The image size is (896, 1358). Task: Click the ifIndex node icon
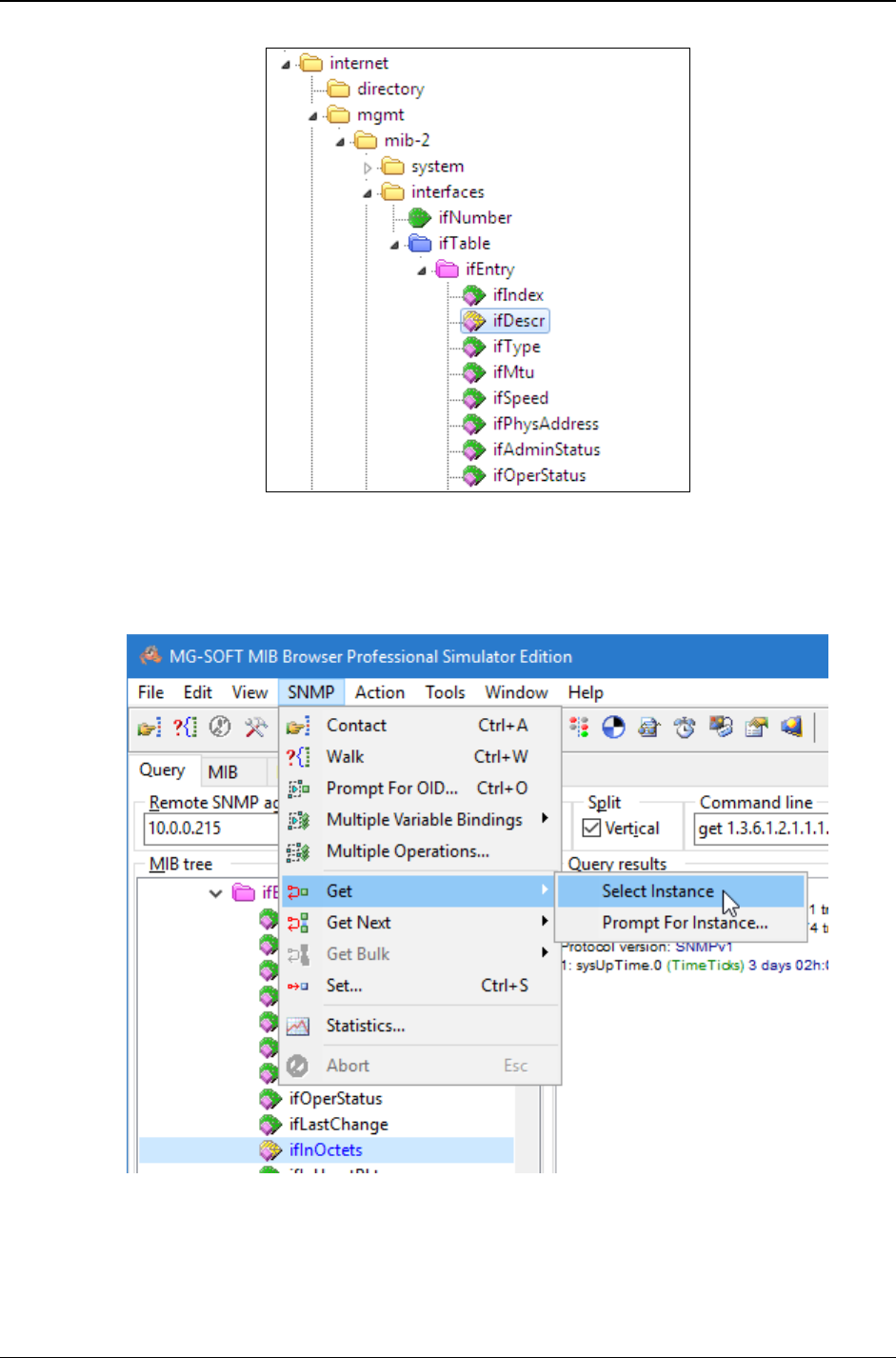(473, 295)
